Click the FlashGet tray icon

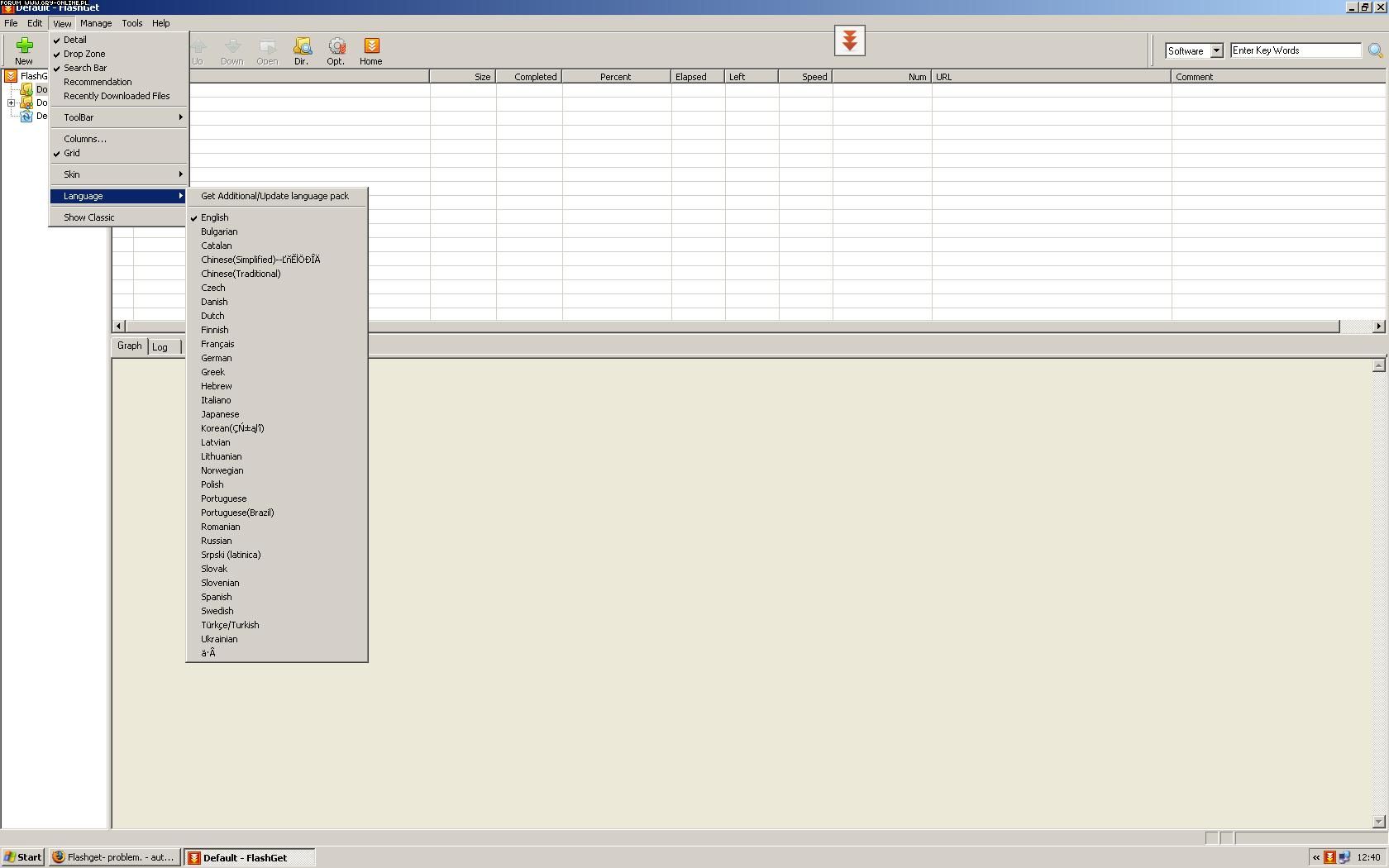pyautogui.click(x=1329, y=857)
